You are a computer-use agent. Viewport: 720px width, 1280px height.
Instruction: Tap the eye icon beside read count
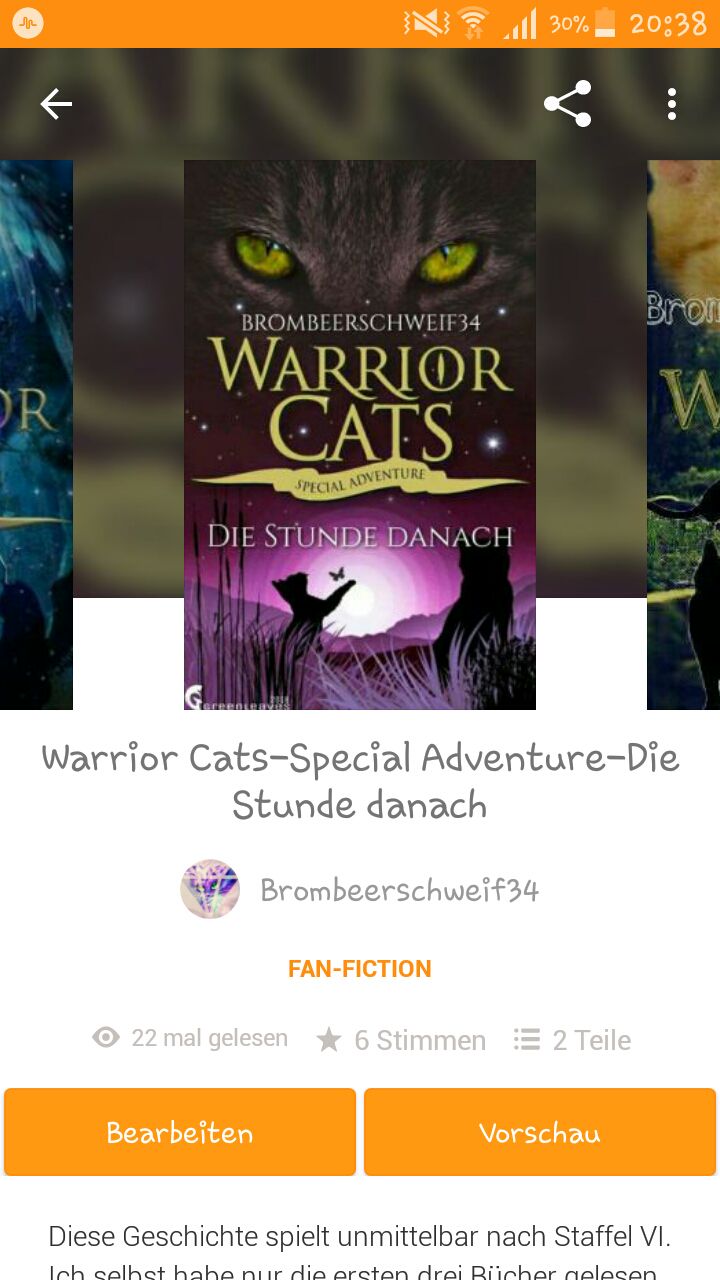pyautogui.click(x=106, y=1038)
